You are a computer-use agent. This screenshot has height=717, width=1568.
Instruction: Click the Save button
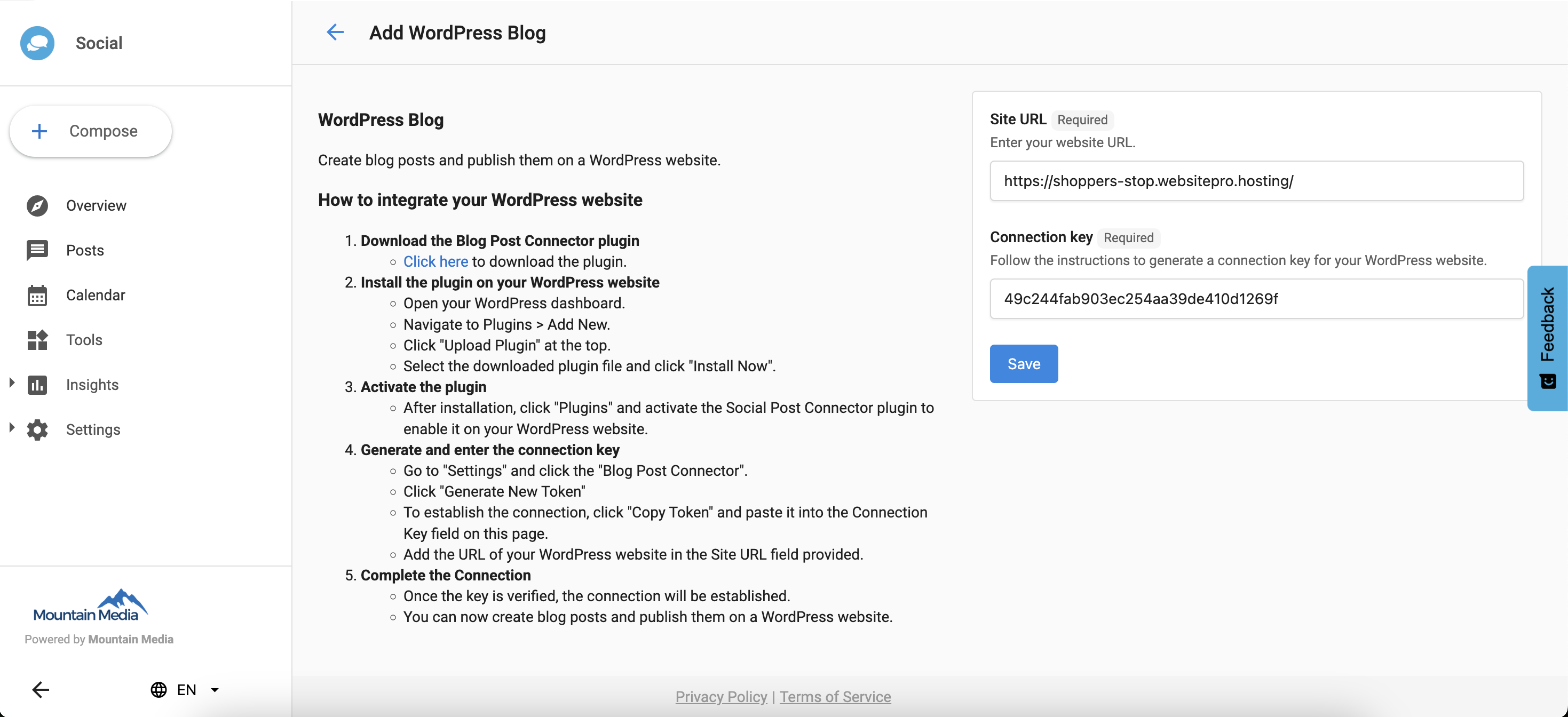click(1024, 364)
